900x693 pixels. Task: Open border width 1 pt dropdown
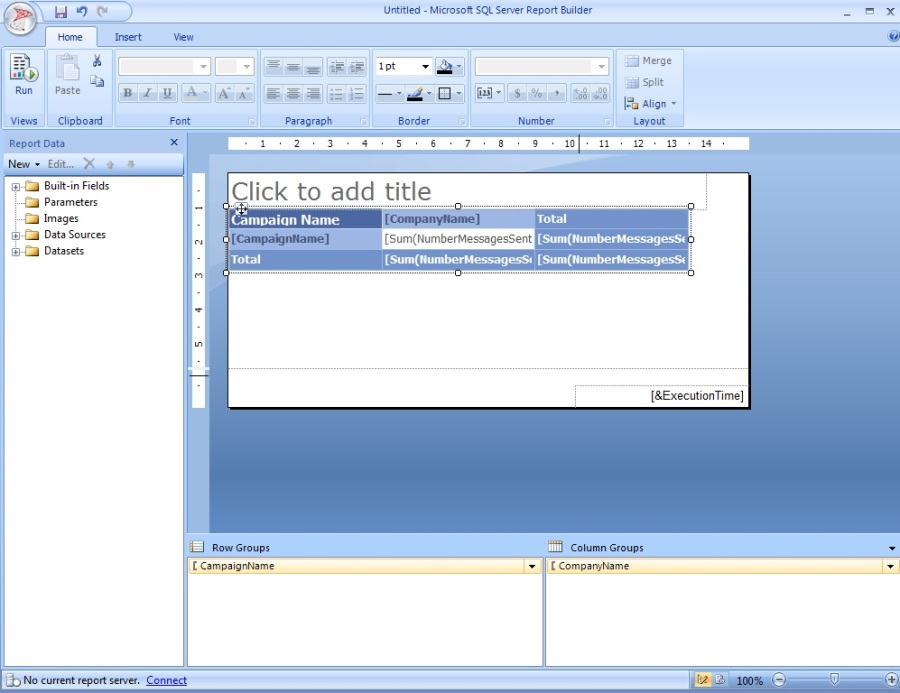[x=425, y=67]
